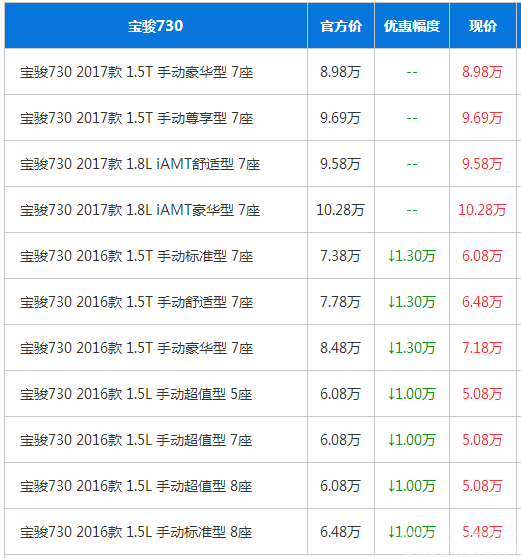
Task: Select 宝骏730 2016款 1.5T 手动舒适型 7座
Action: (136, 302)
